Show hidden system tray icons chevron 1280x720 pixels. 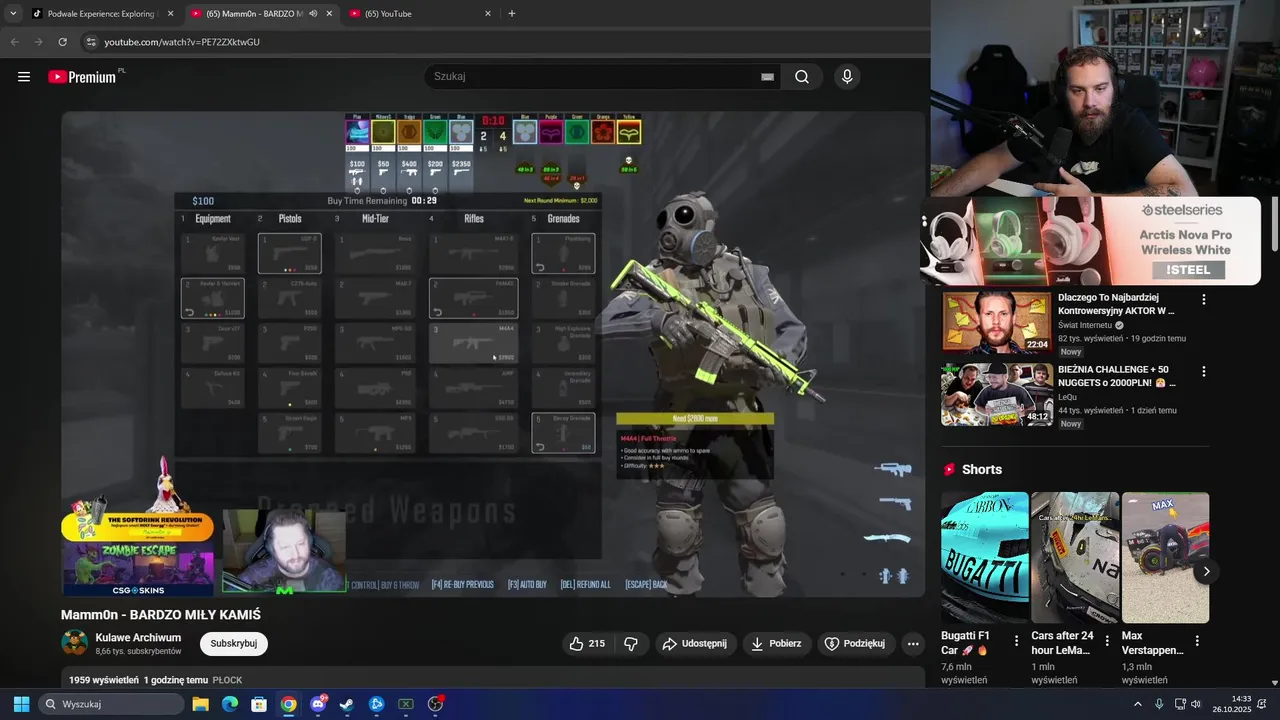(1137, 704)
